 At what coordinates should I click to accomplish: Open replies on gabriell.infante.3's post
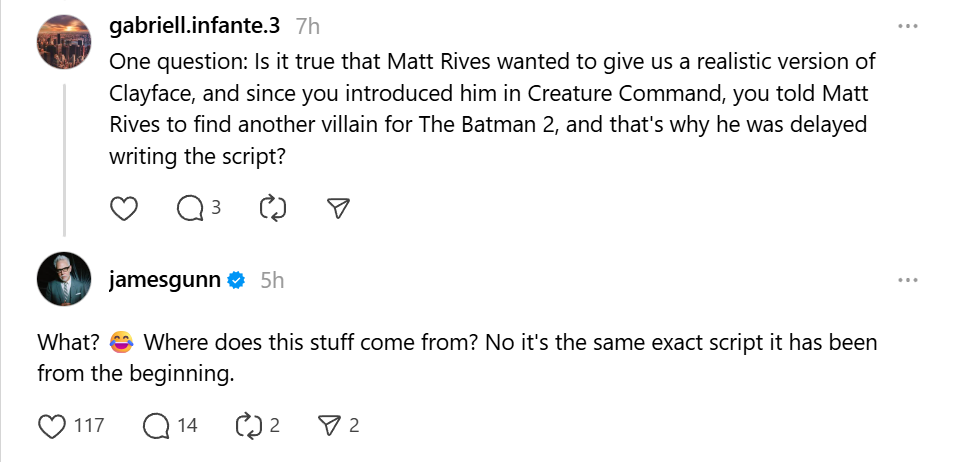coord(189,208)
